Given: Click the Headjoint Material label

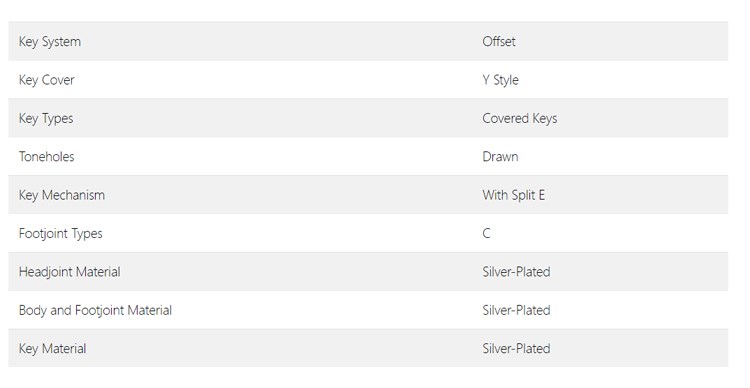Looking at the screenshot, I should (69, 272).
